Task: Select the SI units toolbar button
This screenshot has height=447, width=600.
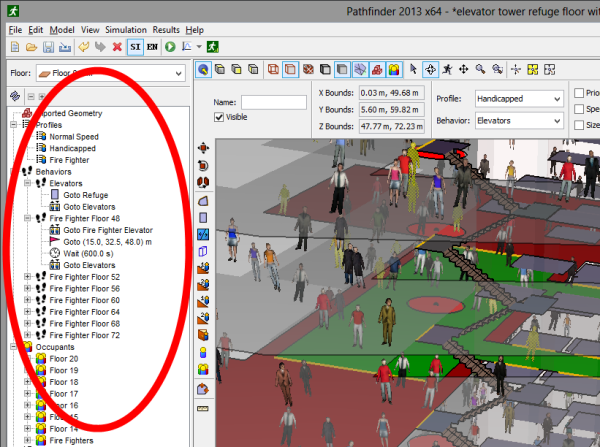Action: [136, 47]
